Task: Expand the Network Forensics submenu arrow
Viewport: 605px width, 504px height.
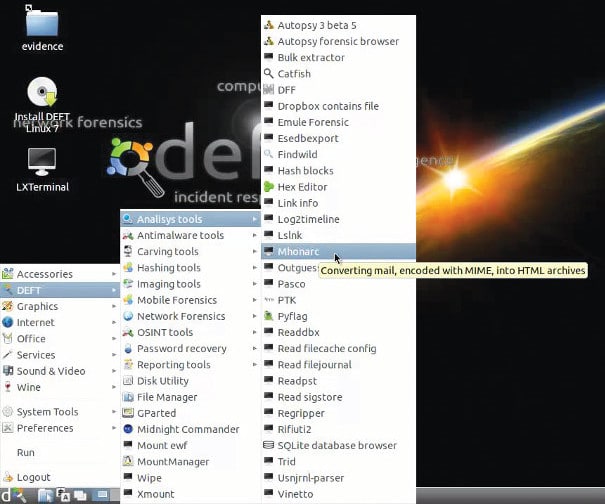Action: coord(255,316)
